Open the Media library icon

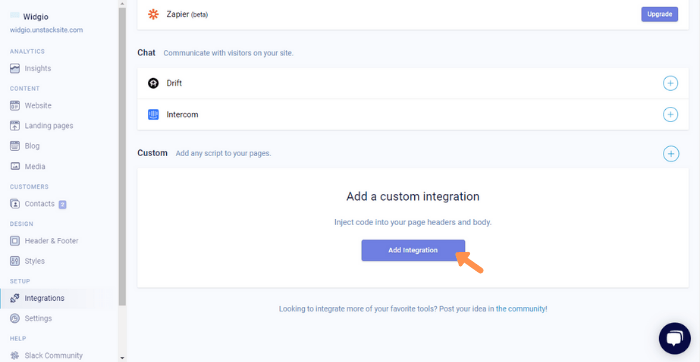pos(15,166)
